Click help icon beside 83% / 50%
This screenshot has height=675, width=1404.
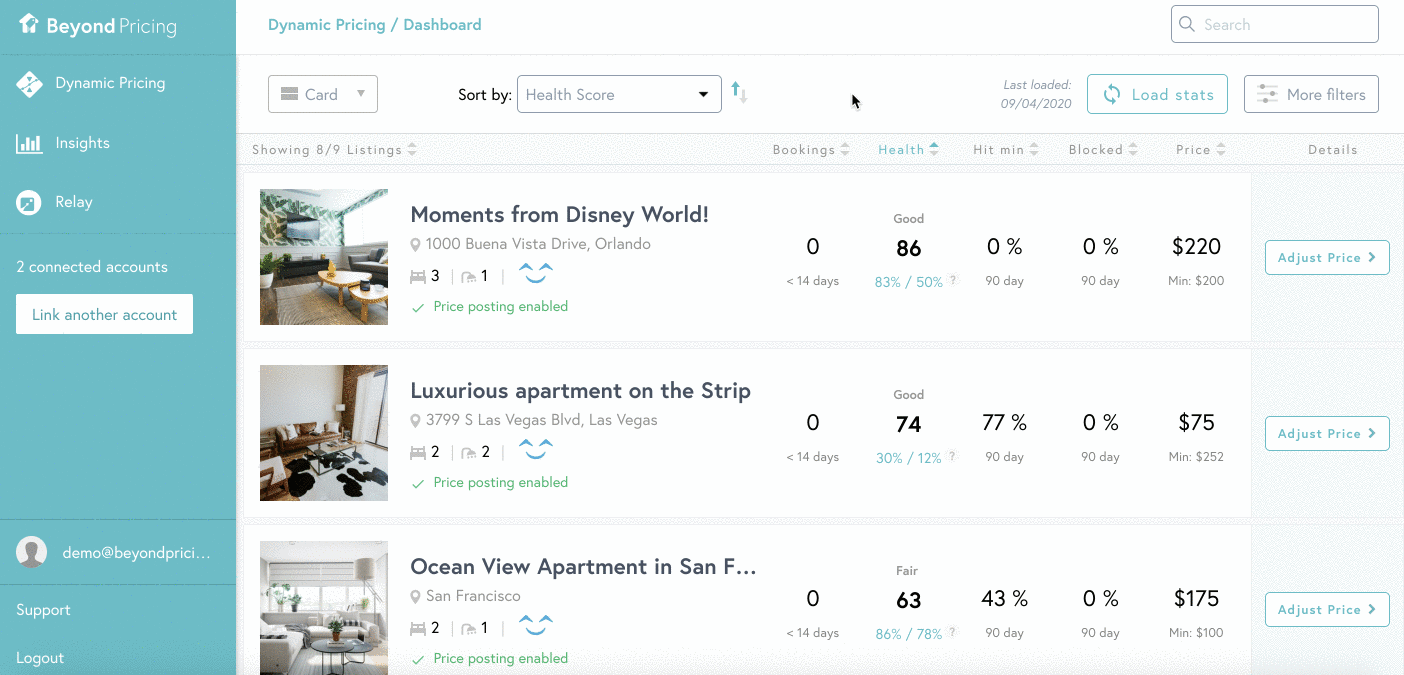click(x=953, y=281)
